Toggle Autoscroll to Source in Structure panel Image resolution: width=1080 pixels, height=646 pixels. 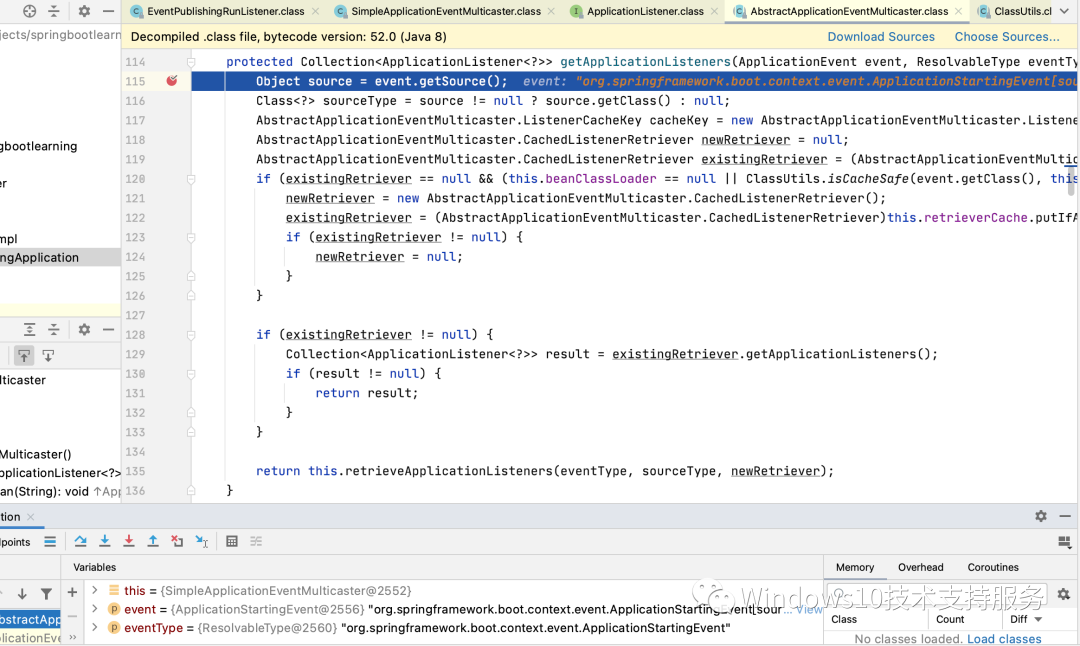[x=24, y=355]
